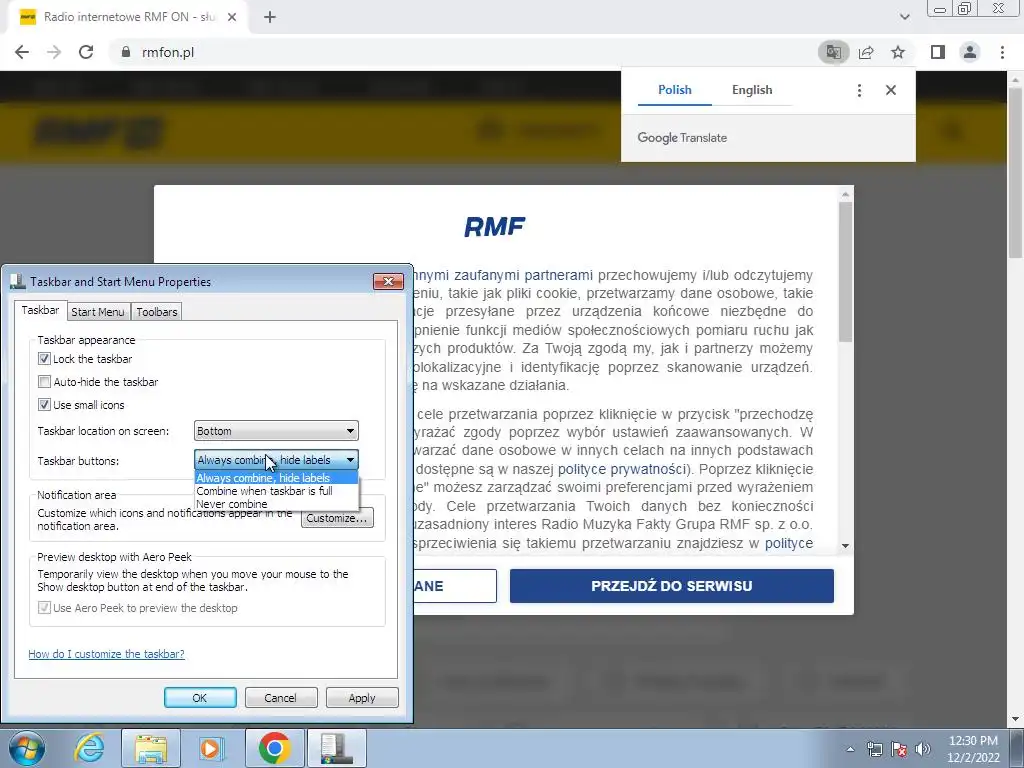Viewport: 1024px width, 768px height.
Task: Select Polish in Translate popup
Action: [675, 90]
